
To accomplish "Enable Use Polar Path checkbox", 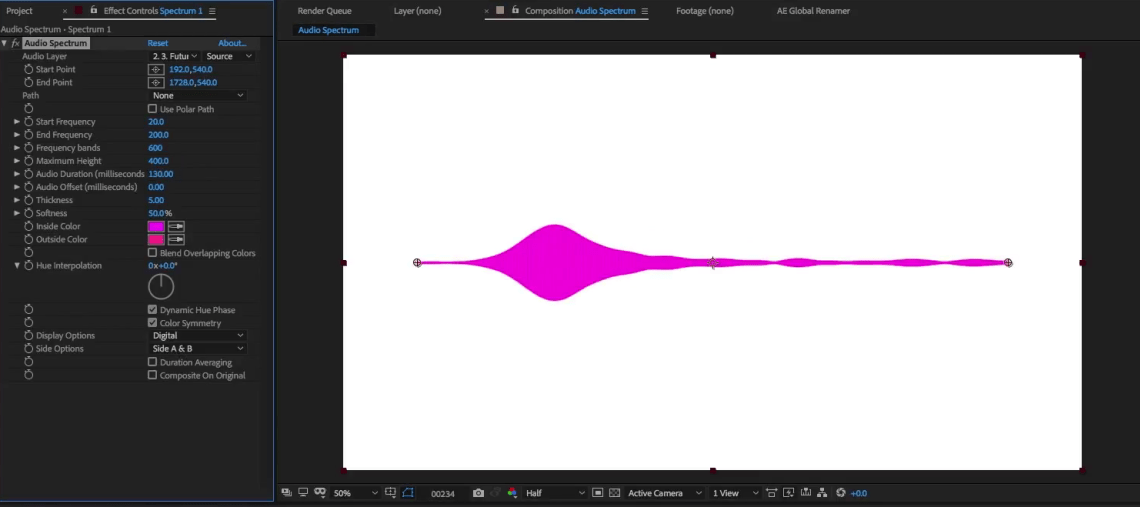I will point(152,109).
